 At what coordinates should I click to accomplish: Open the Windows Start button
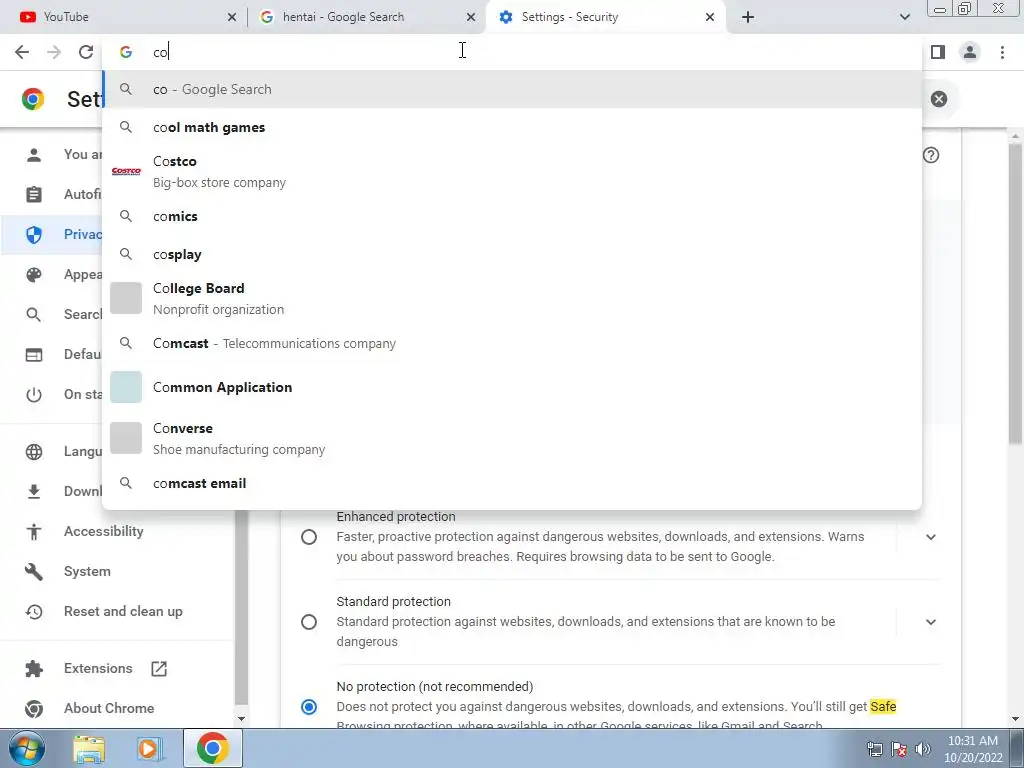point(27,748)
